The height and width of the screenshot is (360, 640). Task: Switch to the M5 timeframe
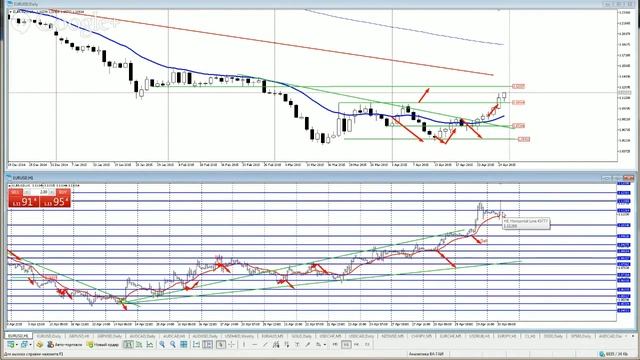click(335, 344)
